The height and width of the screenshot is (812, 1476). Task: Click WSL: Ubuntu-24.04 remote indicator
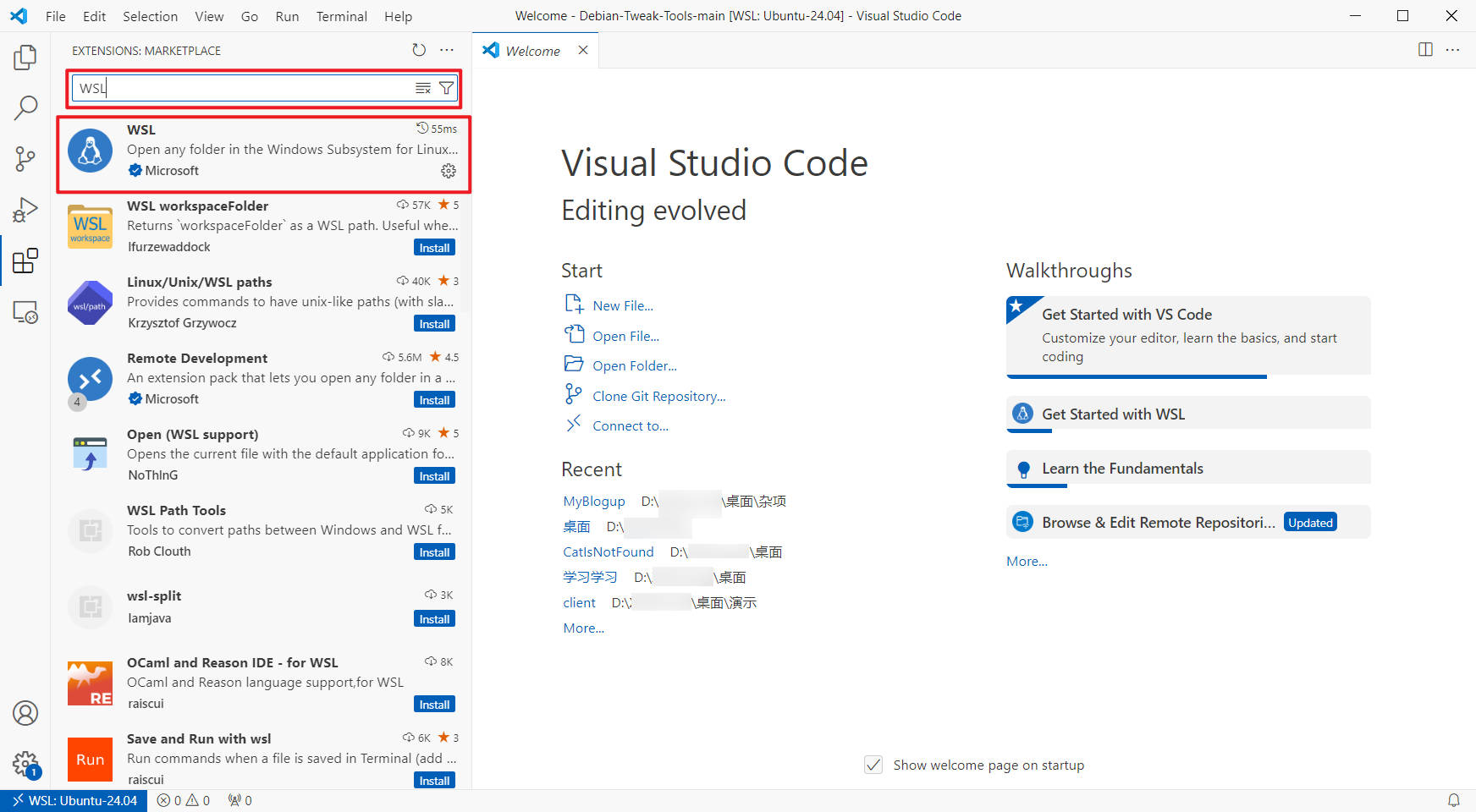74,800
